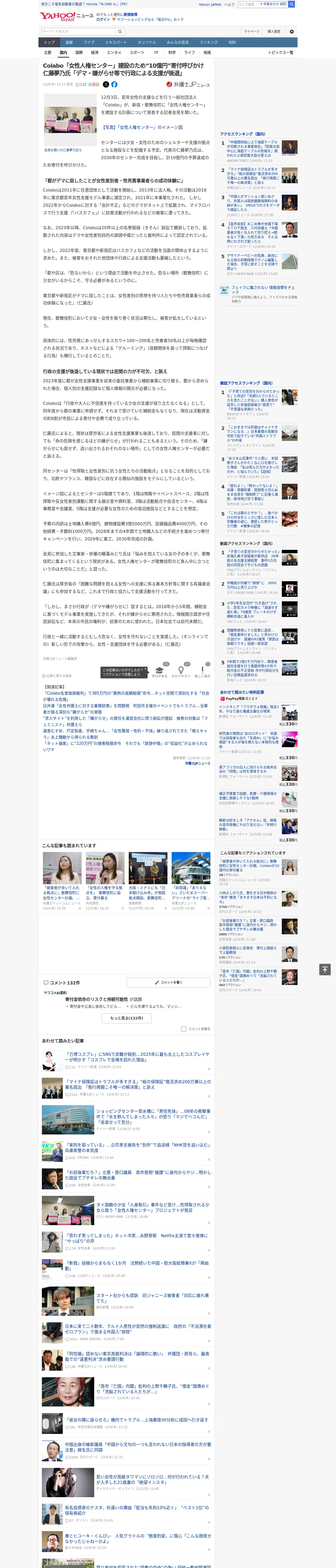This screenshot has height=1568, width=336.
Task: Click the わかりやすい lightbulb reaction icon
Action: (181, 670)
